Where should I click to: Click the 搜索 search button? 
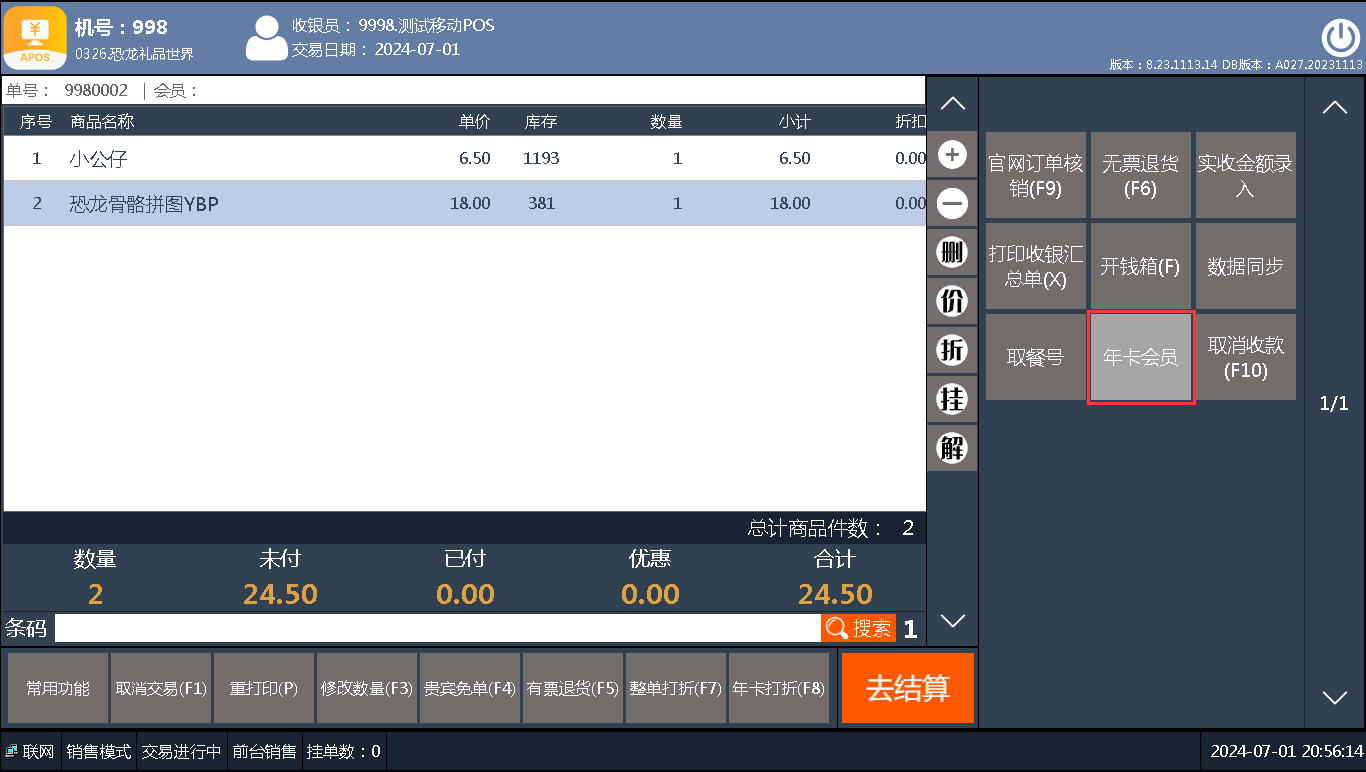859,628
